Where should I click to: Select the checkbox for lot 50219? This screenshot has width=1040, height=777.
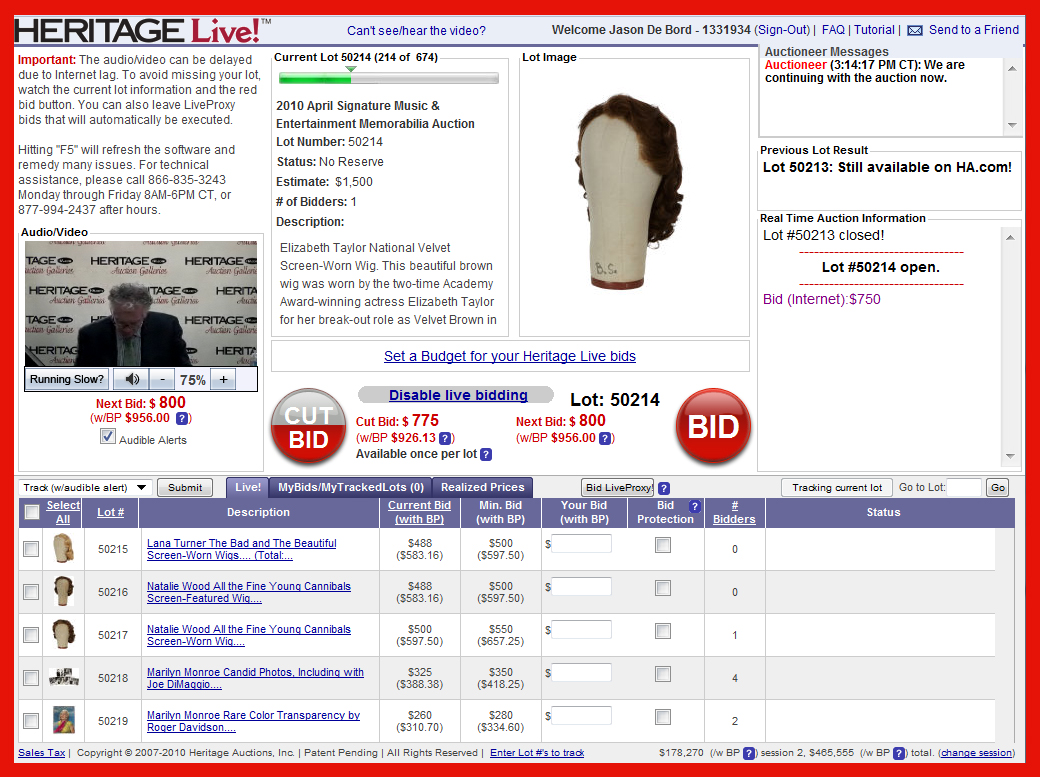click(x=31, y=721)
